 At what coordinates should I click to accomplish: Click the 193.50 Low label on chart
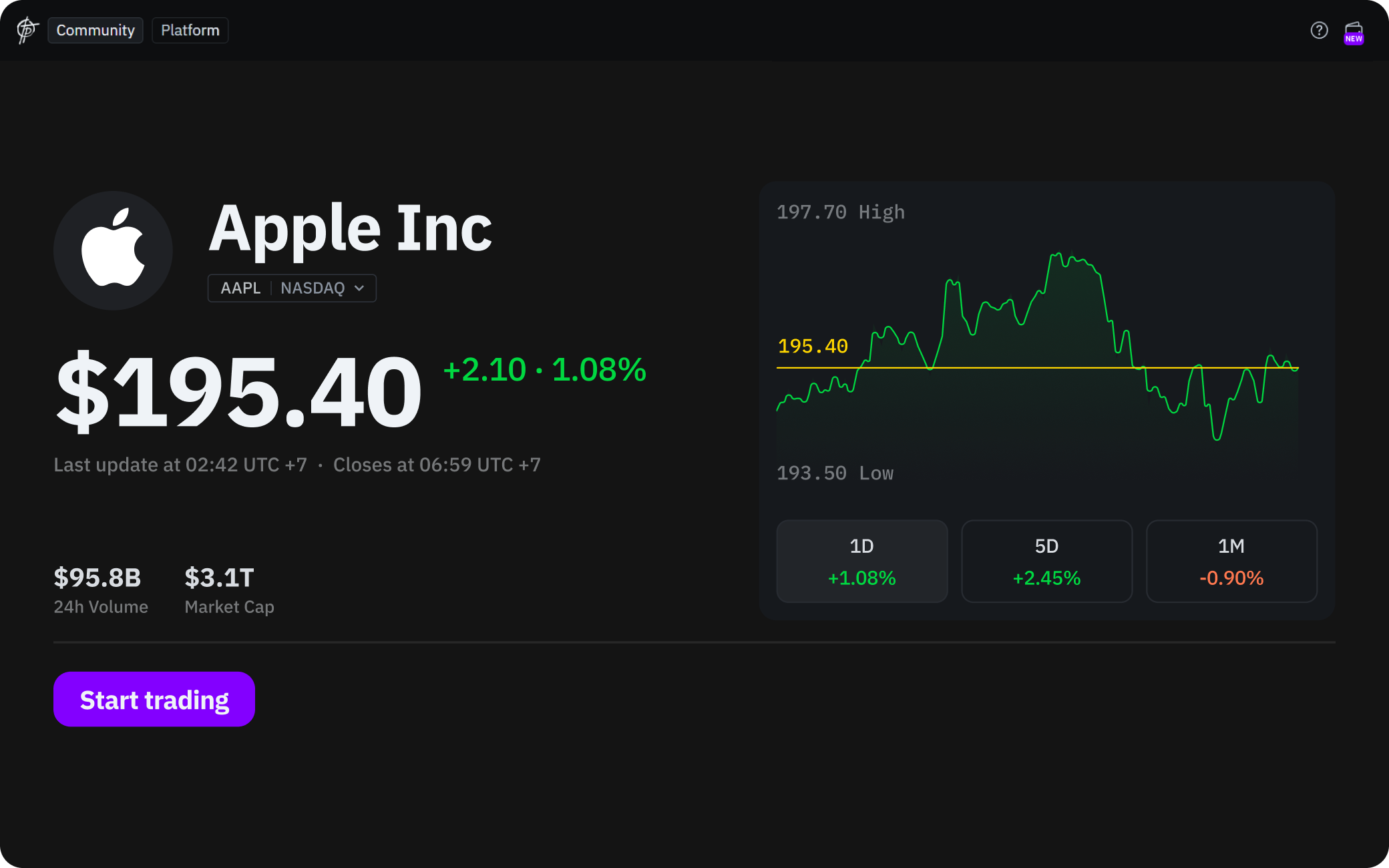tap(835, 473)
